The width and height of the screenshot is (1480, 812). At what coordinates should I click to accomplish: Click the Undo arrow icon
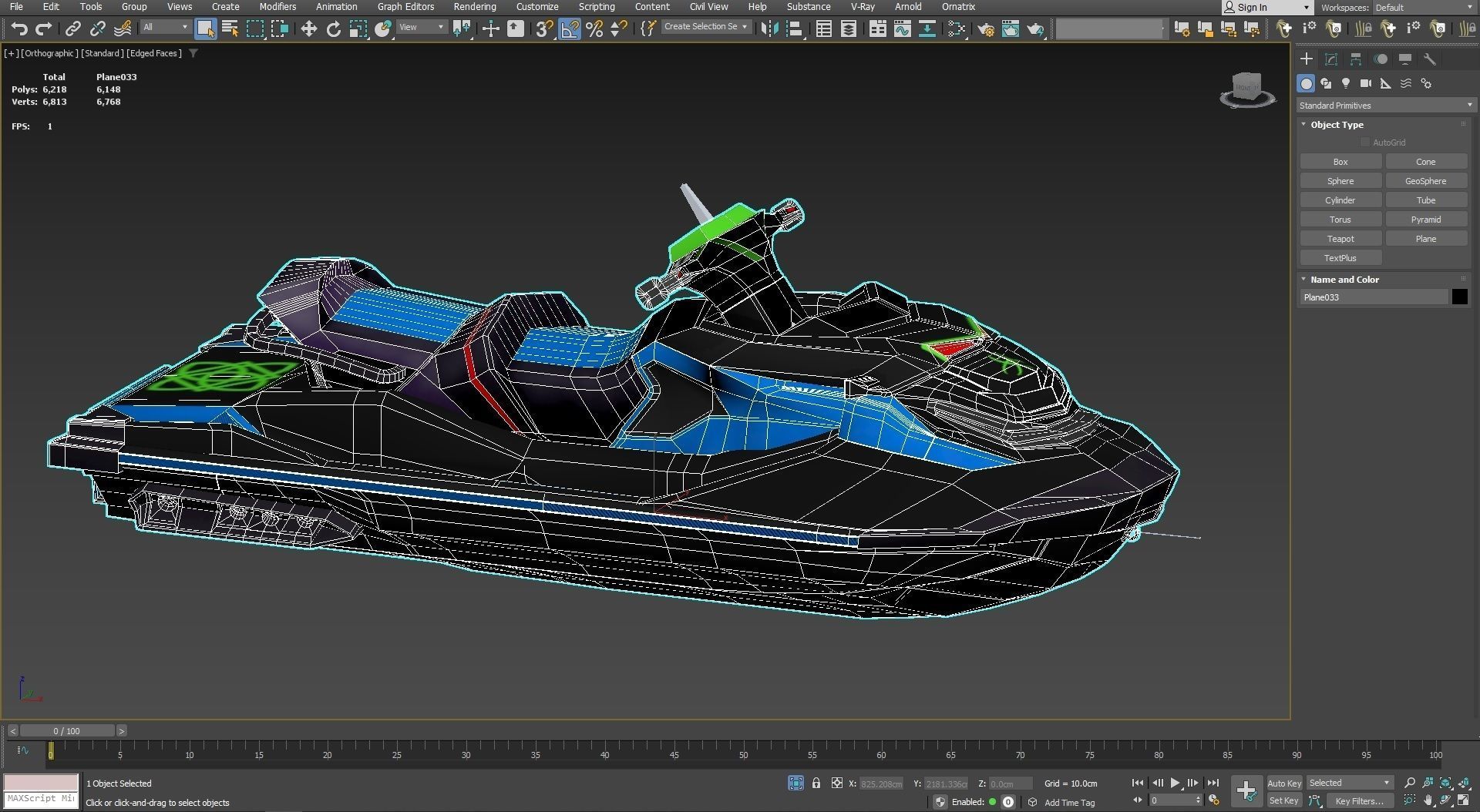pyautogui.click(x=19, y=29)
